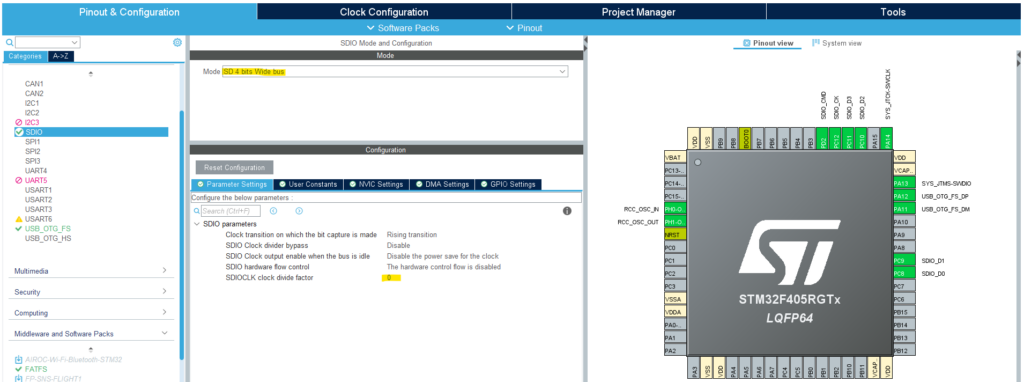Screen dimensions: 1024x382
Task: Switch to the Clock Configuration tab
Action: click(x=384, y=12)
